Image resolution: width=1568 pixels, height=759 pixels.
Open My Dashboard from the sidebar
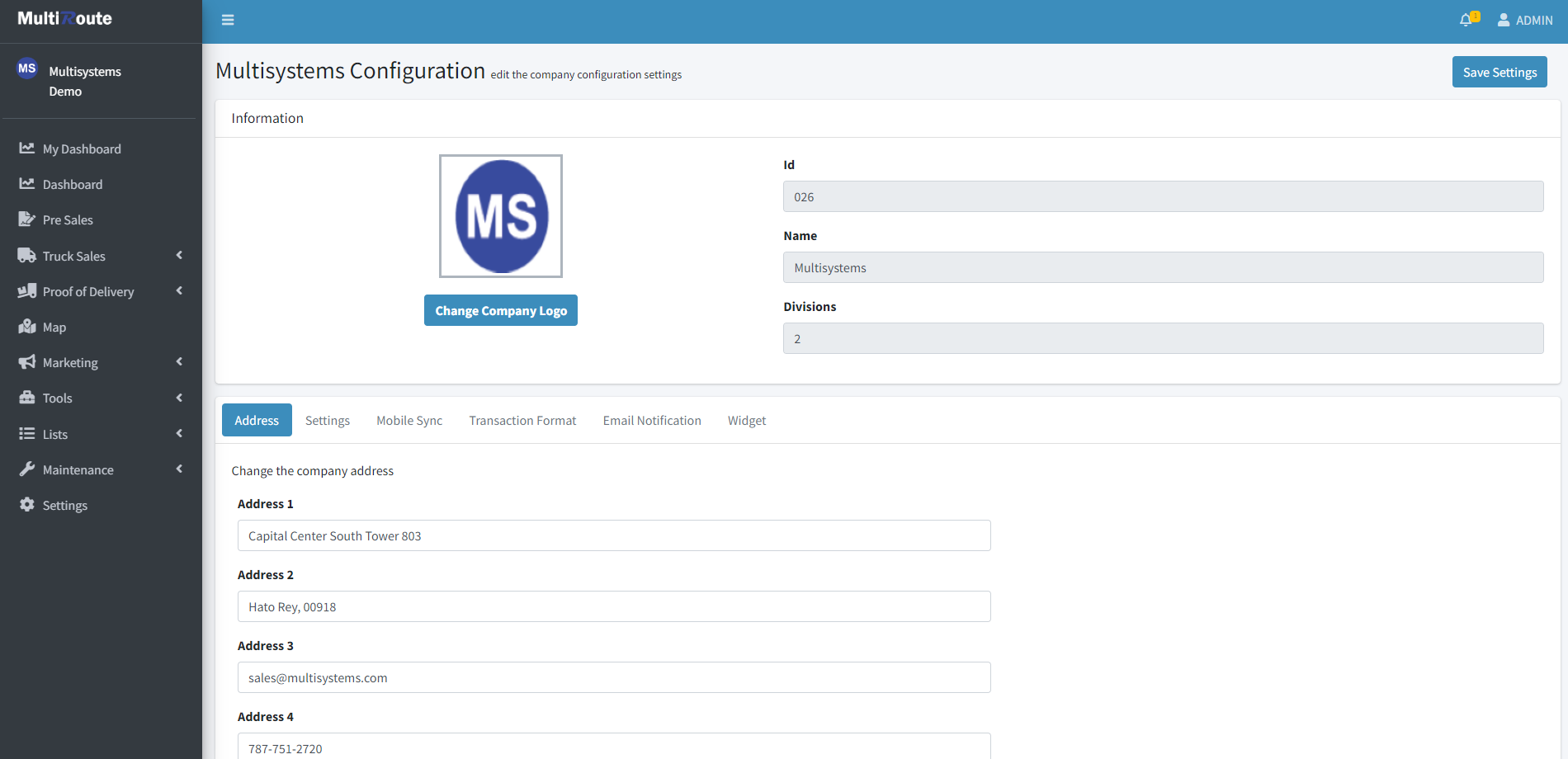(82, 148)
